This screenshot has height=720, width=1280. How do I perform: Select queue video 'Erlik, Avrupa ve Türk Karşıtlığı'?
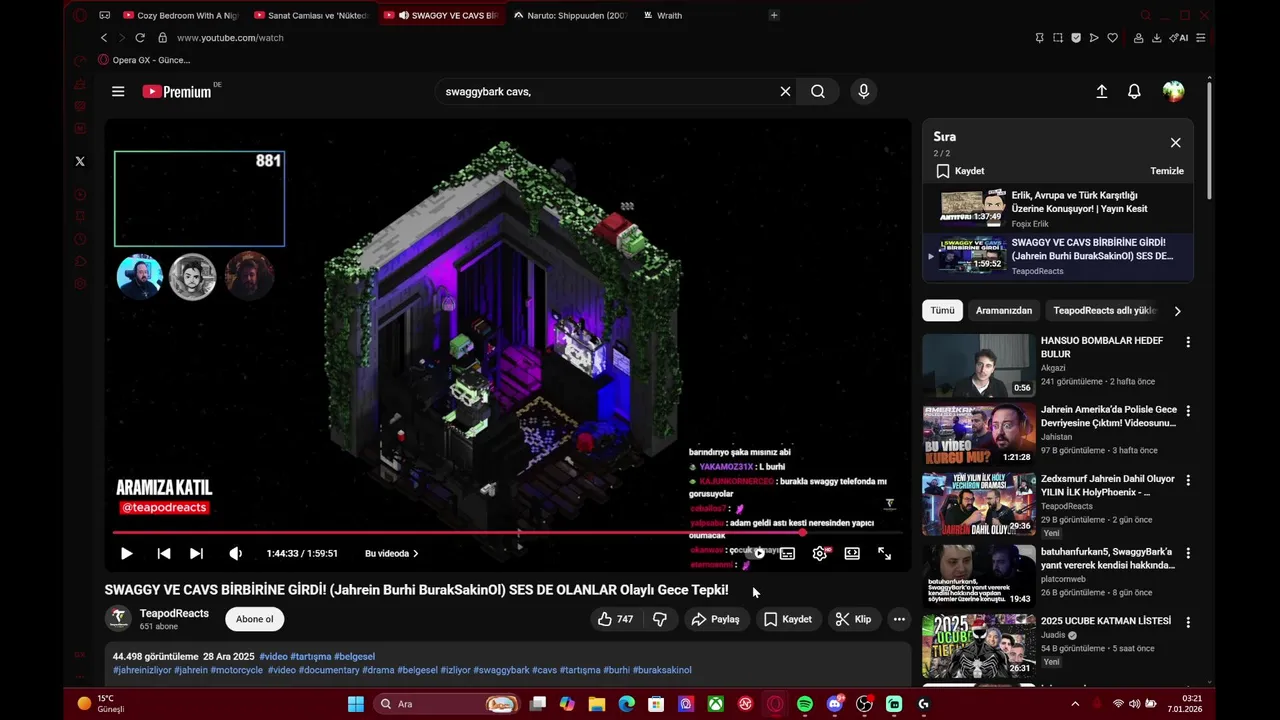1058,209
